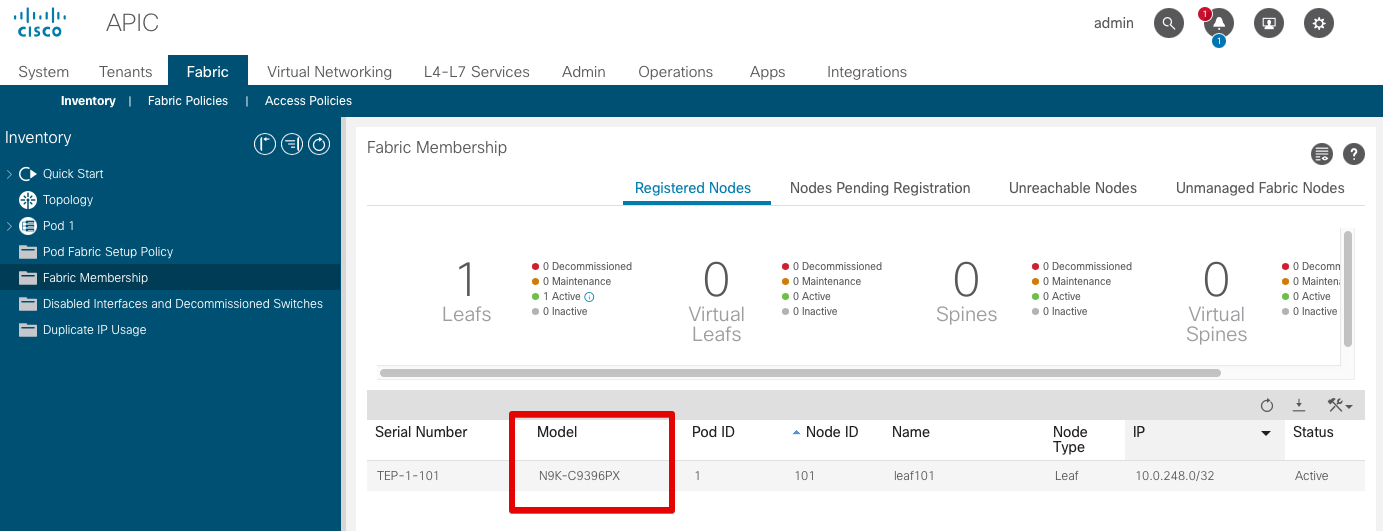The height and width of the screenshot is (531, 1383).
Task: Open the Apps menu
Action: click(768, 72)
